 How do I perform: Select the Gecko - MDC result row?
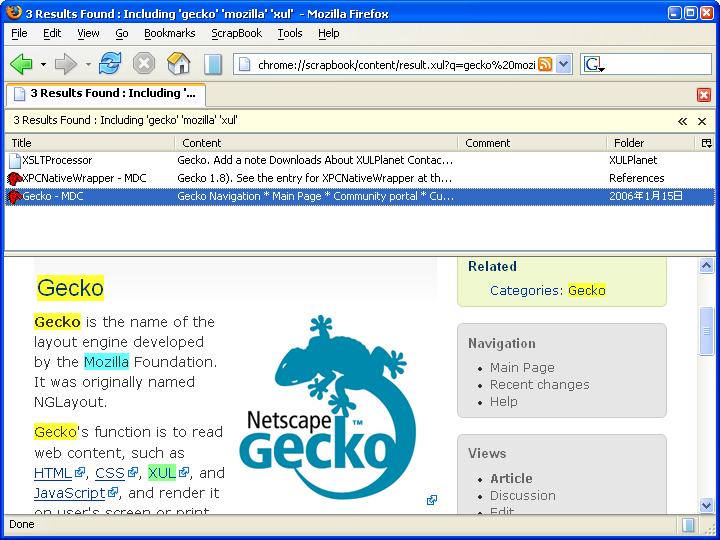coord(360,197)
